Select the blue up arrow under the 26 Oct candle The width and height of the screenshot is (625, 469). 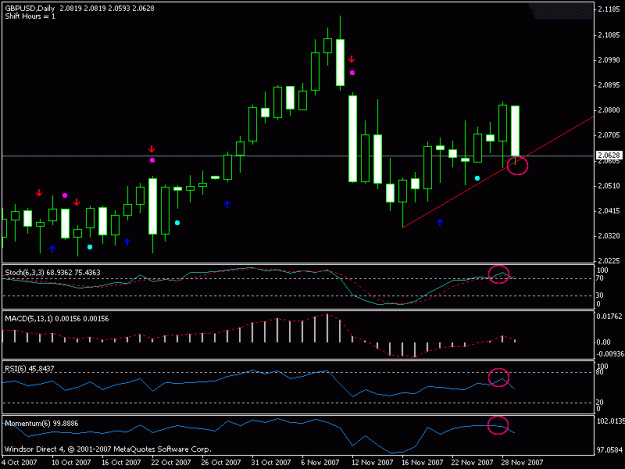tap(227, 204)
